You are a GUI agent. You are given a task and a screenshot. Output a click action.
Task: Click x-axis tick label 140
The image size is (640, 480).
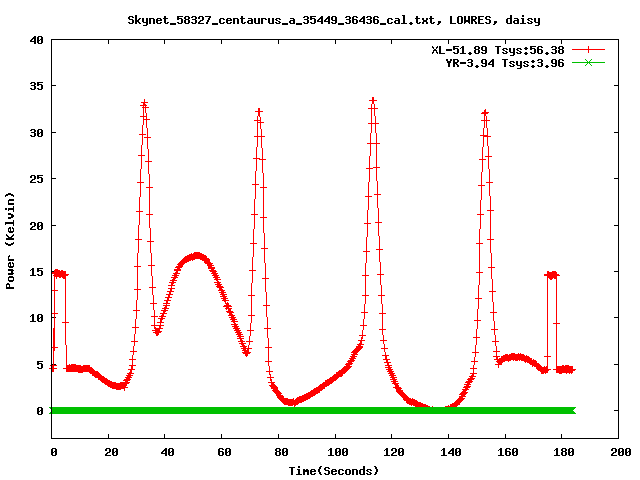click(451, 452)
